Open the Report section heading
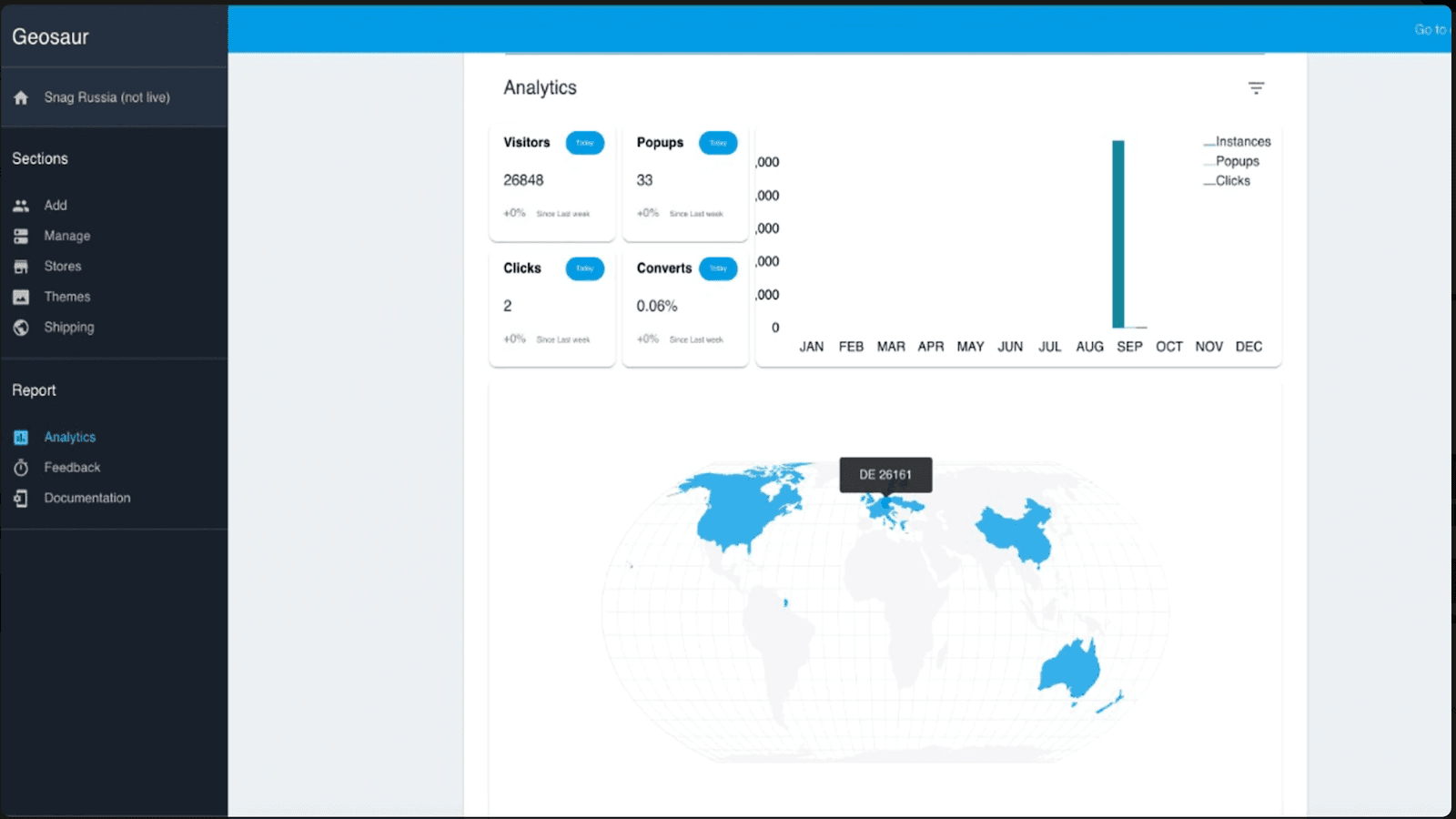Viewport: 1456px width, 819px height. 34,389
